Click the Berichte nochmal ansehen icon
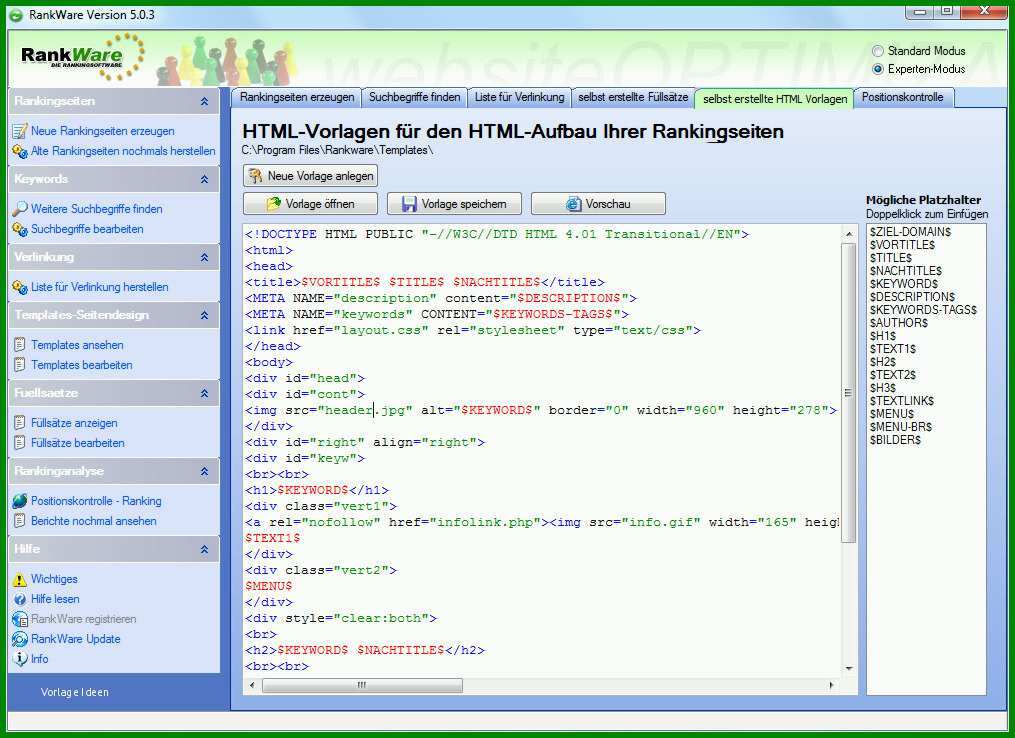The image size is (1015, 738). coord(20,520)
